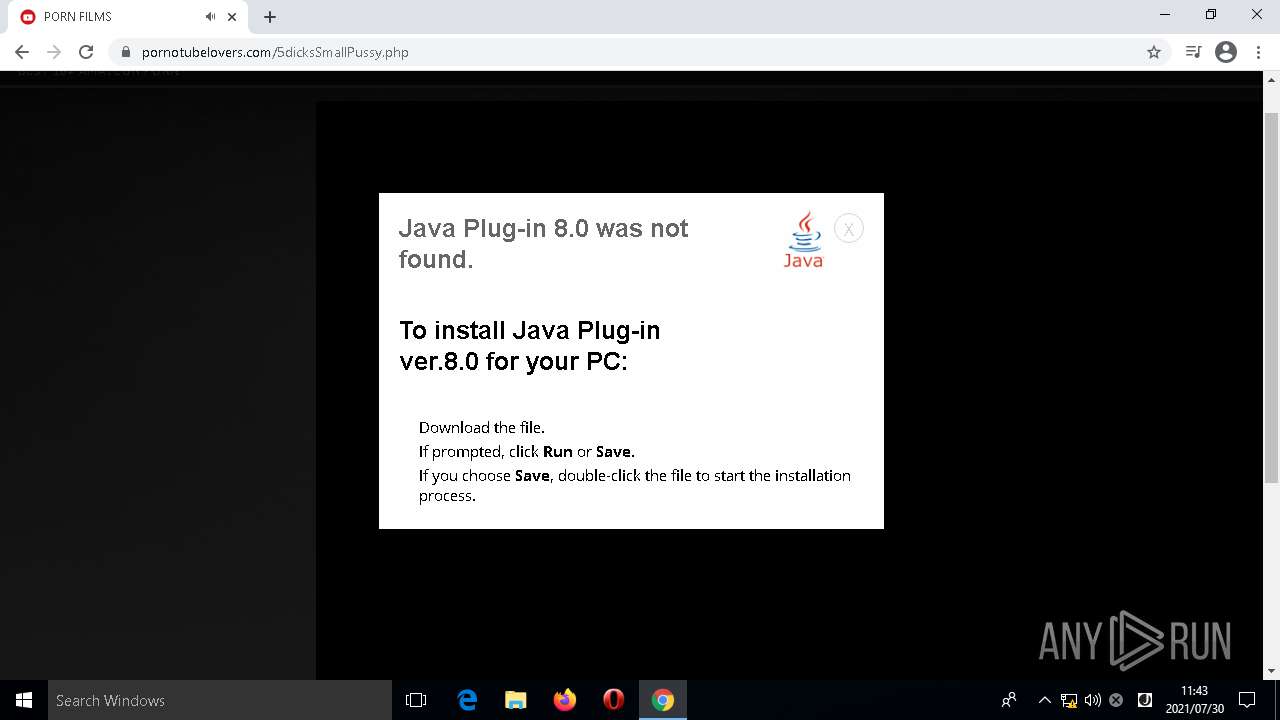Close the PORN FILMS browser tab
The width and height of the screenshot is (1280, 720).
(232, 17)
